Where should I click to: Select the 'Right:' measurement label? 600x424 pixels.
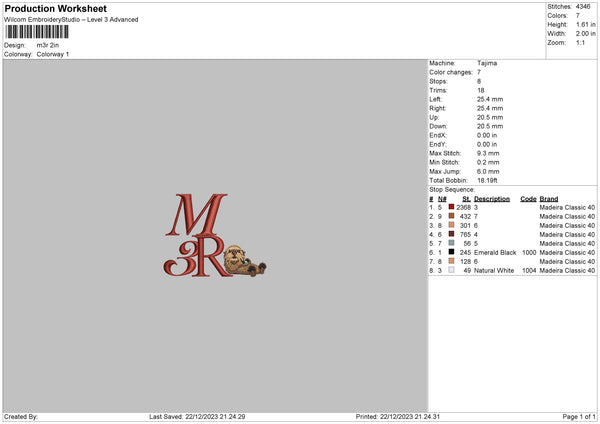[x=437, y=108]
